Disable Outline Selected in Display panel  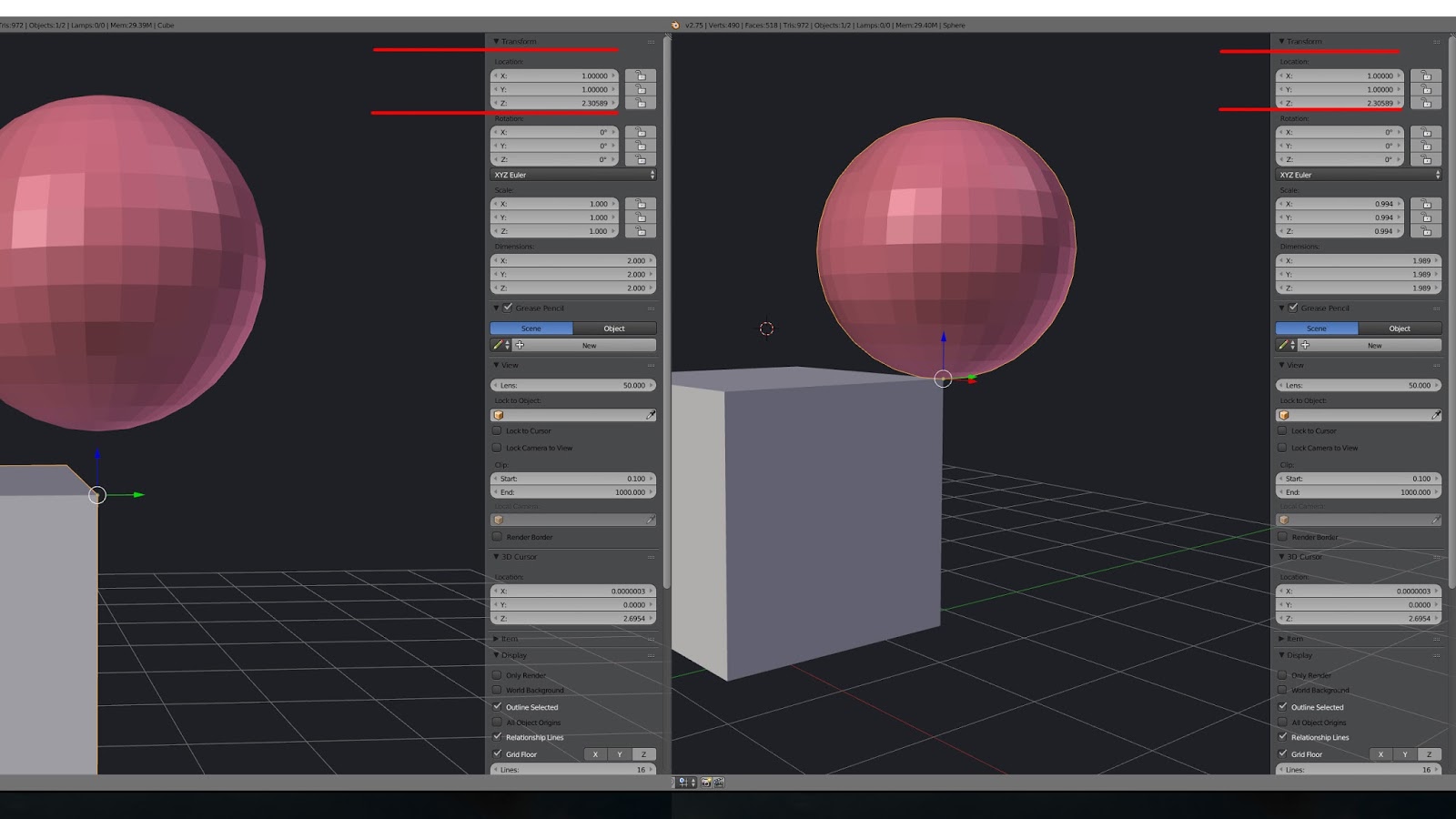pos(498,707)
